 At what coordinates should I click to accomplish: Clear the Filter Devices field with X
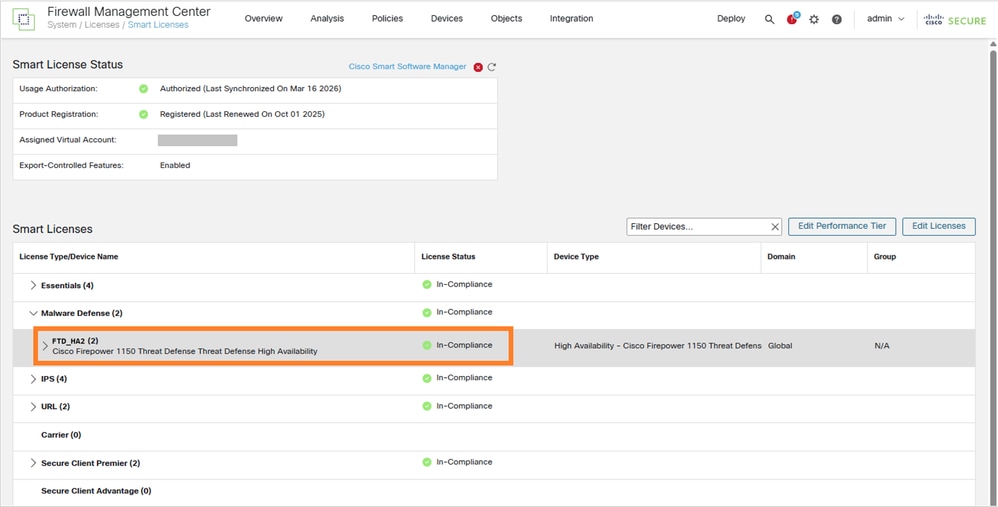tap(775, 226)
